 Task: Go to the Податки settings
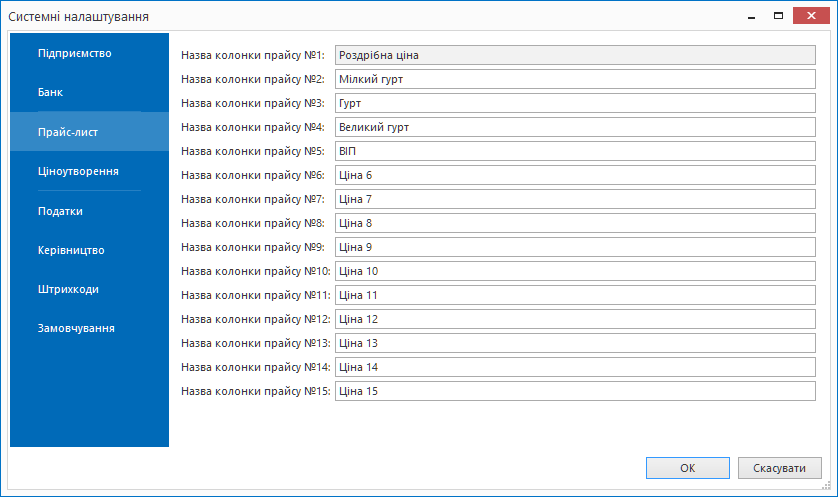(x=60, y=211)
